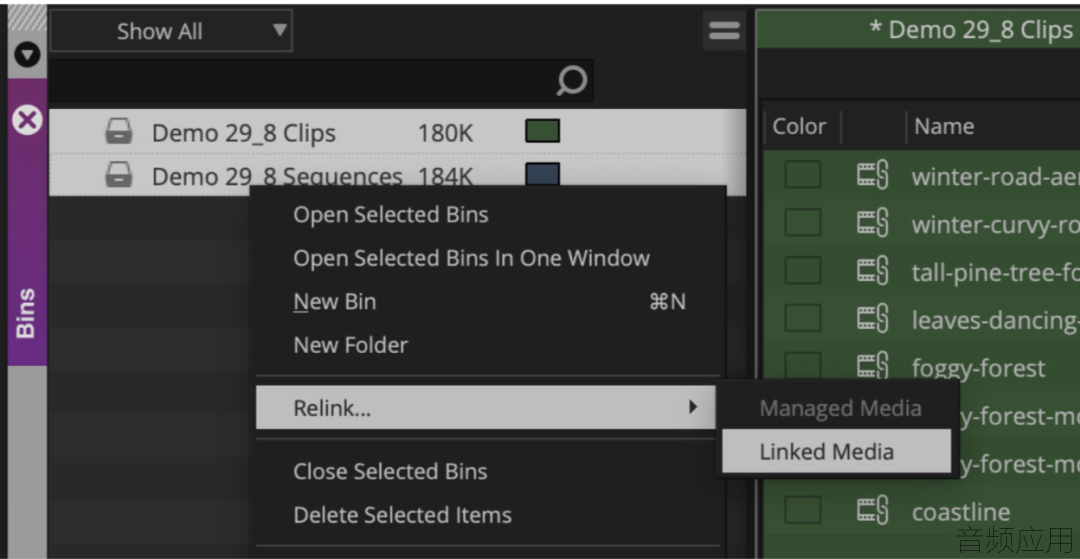Click the Demo 29_8 Clips bin icon
The image size is (1080, 559).
(119, 131)
